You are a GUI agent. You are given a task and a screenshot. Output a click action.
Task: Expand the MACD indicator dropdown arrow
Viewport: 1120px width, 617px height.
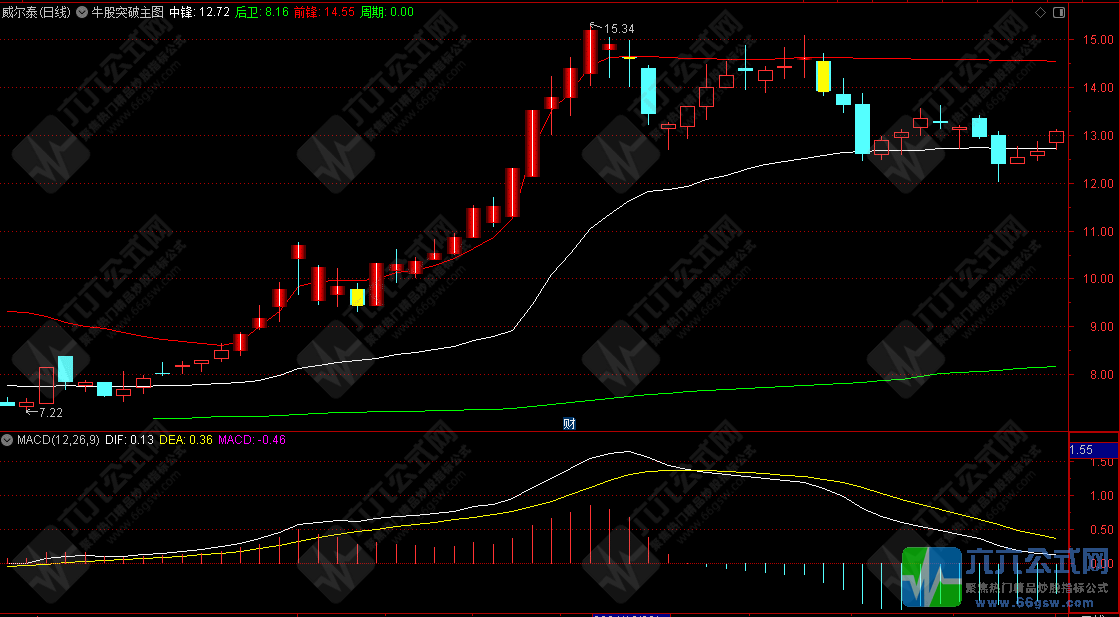click(8, 440)
